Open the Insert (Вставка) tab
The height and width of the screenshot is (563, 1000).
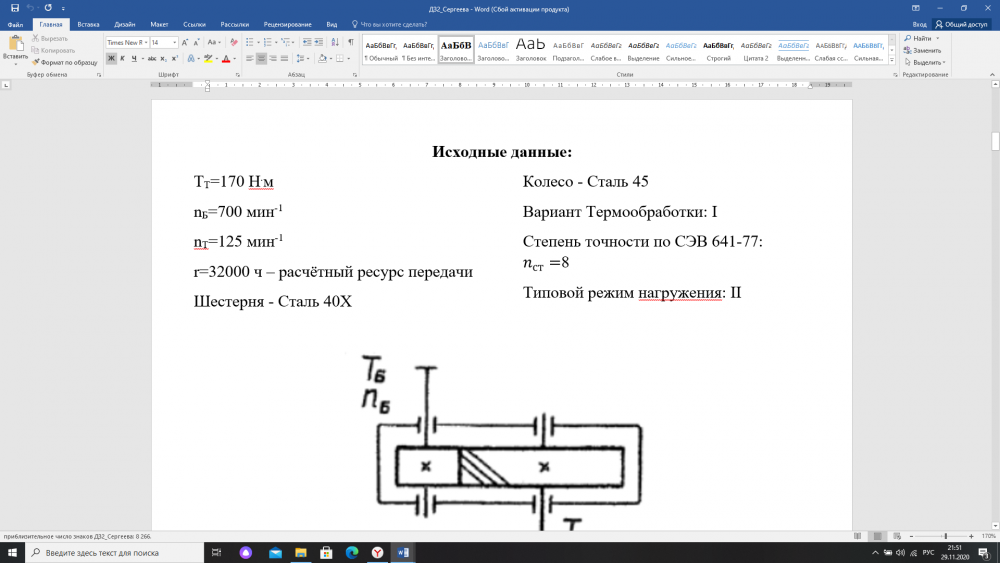(x=88, y=24)
